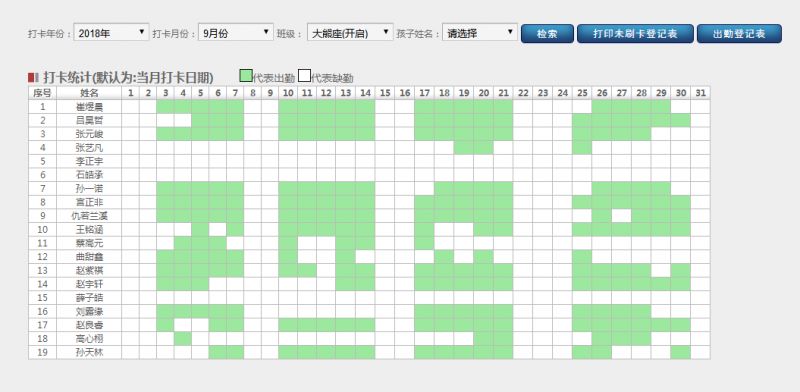This screenshot has height=392, width=800.
Task: Click row number 16 in 序号 column
Action: point(42,311)
